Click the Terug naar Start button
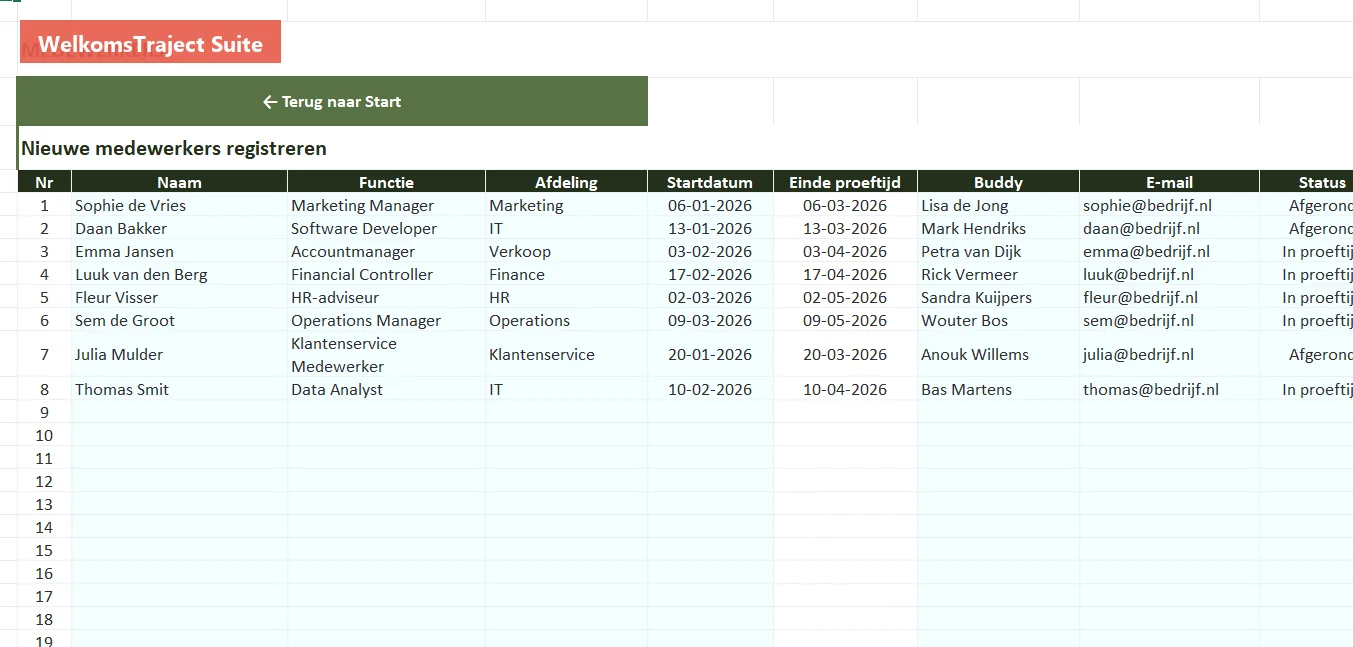 click(x=332, y=101)
